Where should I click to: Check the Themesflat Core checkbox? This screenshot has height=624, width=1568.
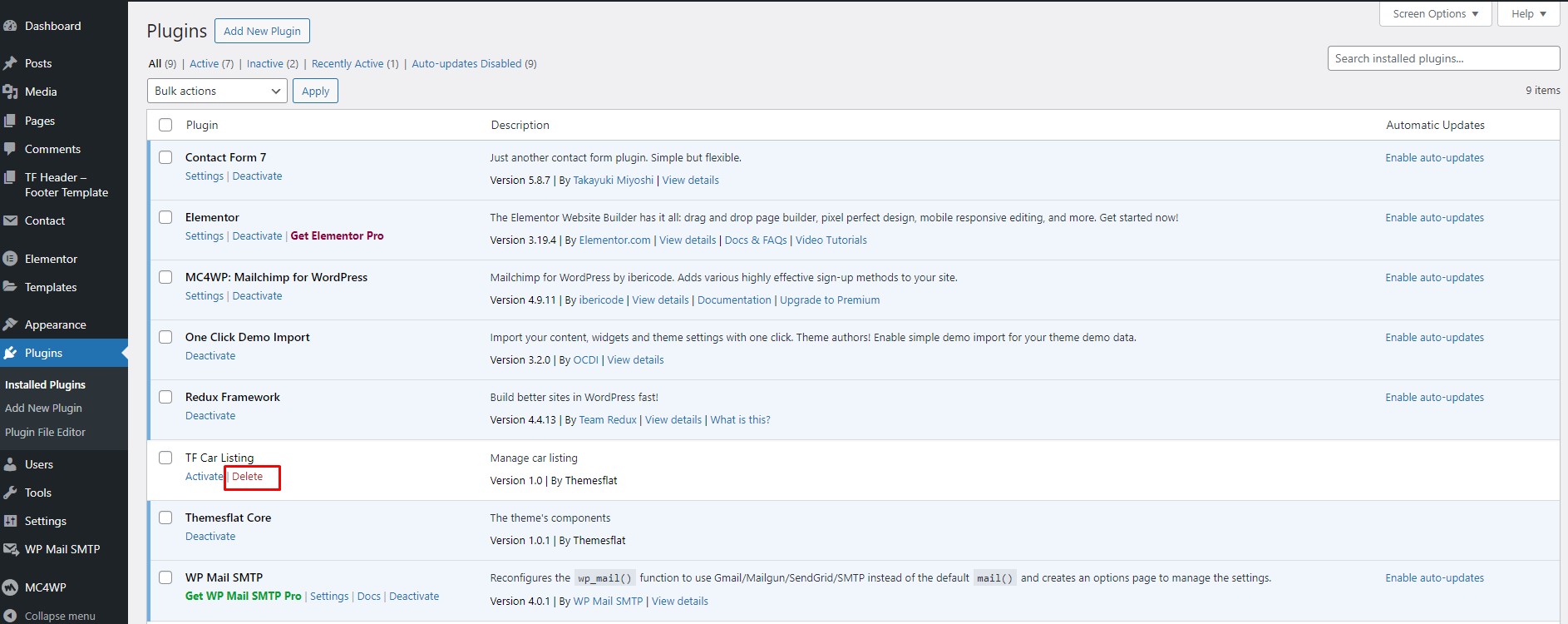(165, 518)
